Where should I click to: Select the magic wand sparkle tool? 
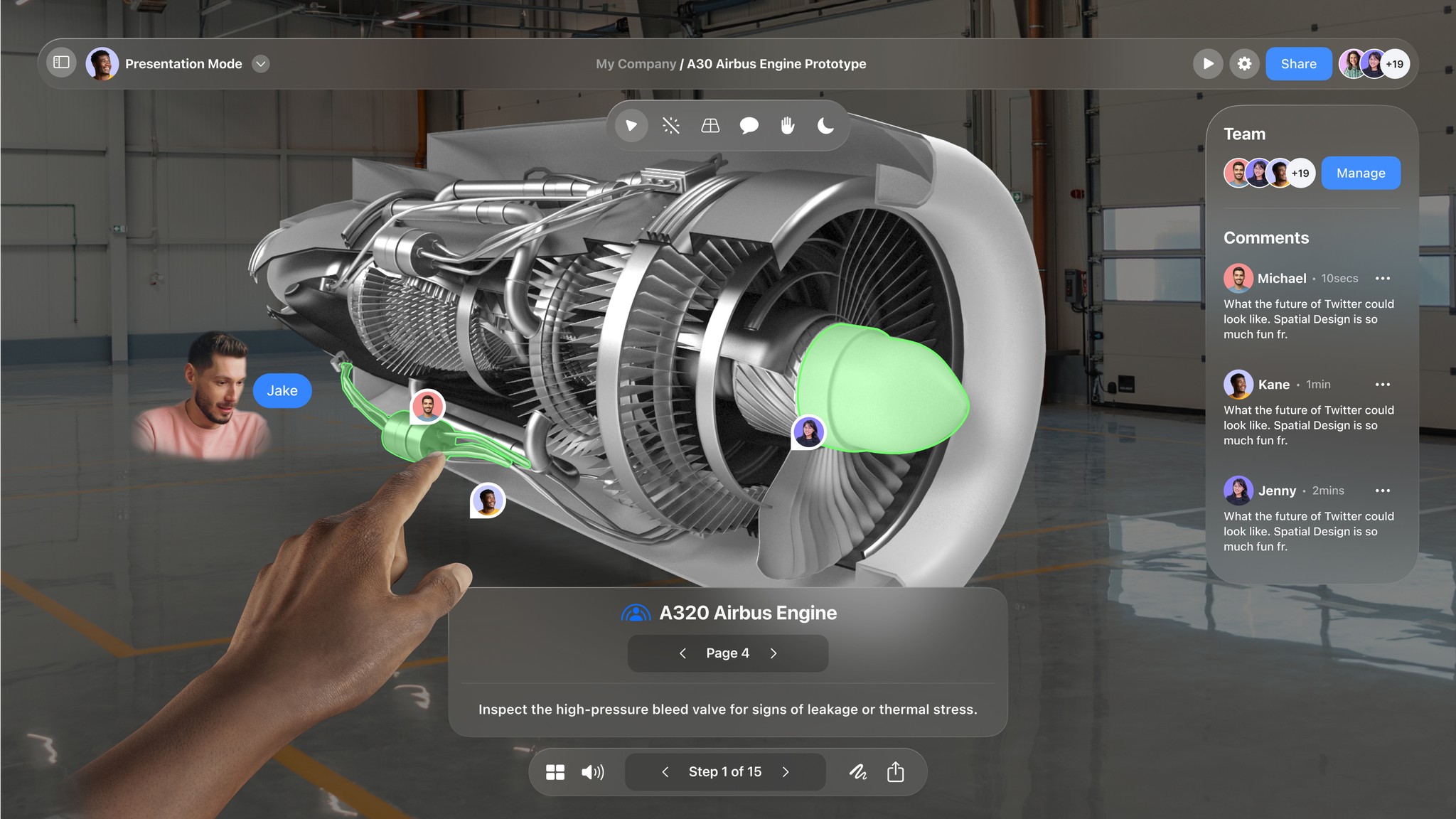pyautogui.click(x=670, y=126)
